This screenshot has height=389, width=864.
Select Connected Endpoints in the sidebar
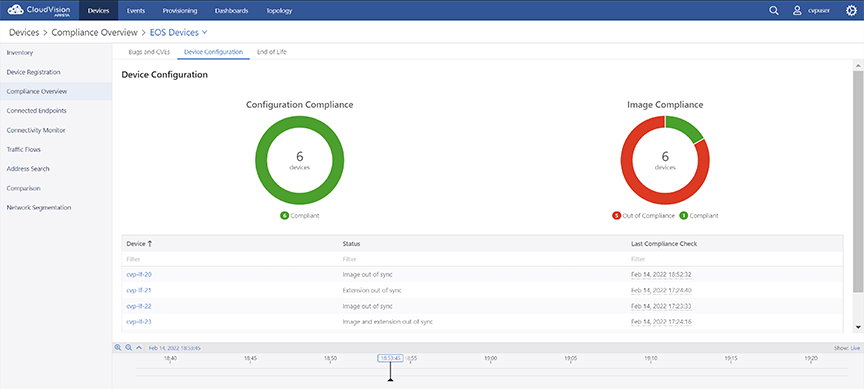pyautogui.click(x=36, y=111)
